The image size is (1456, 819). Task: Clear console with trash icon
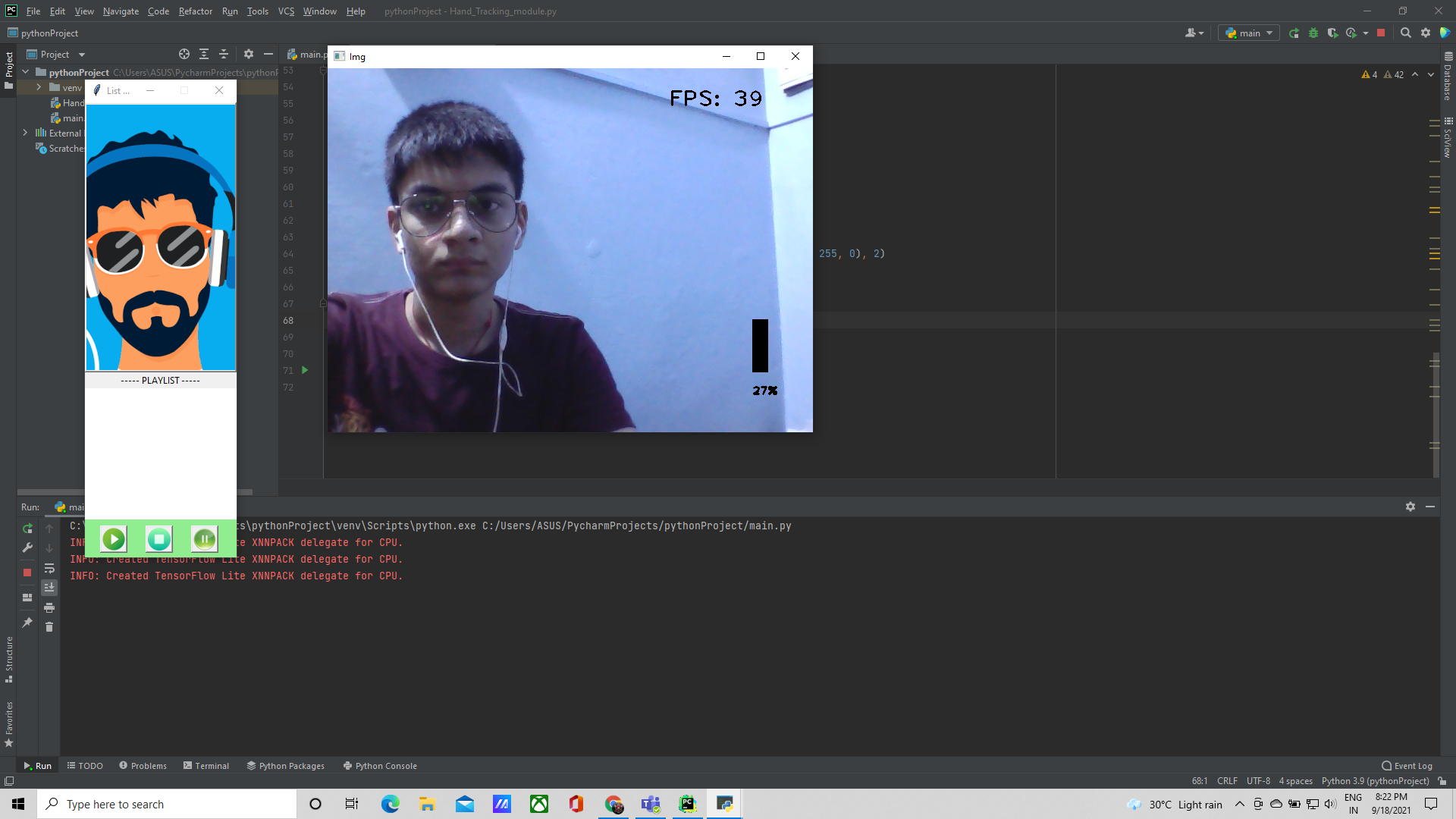49,627
